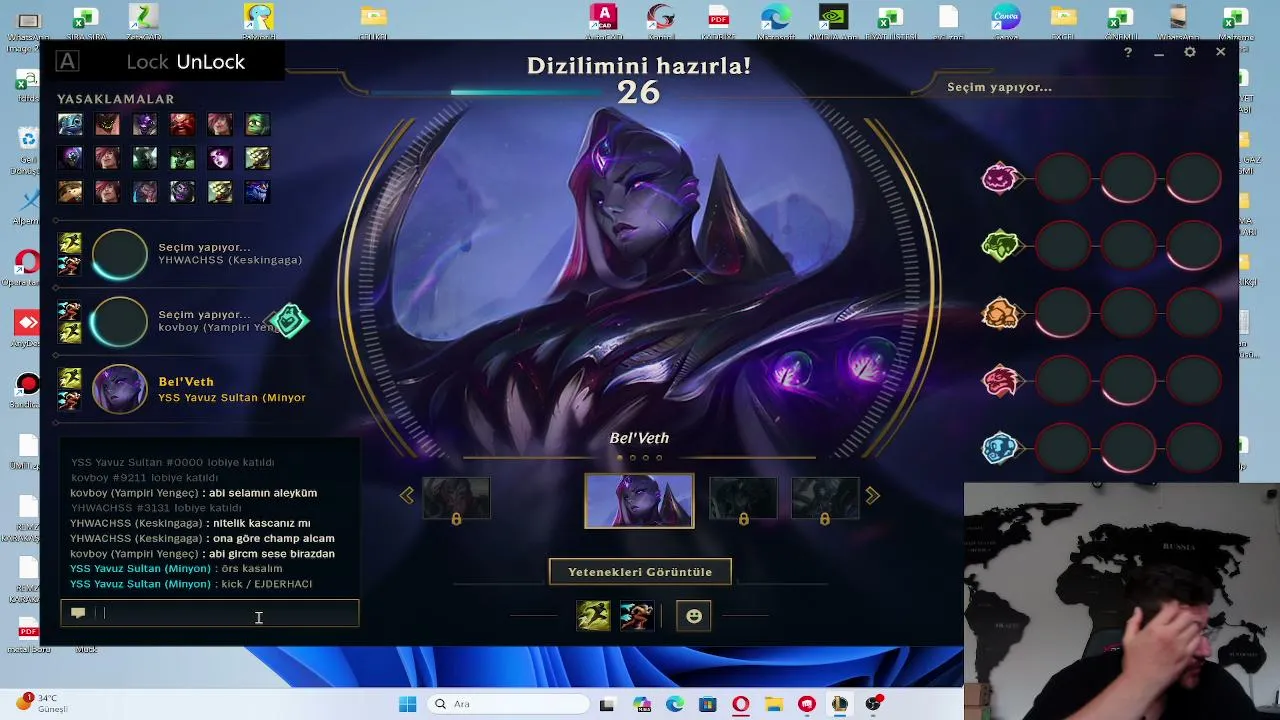Open the emote smiley button
Viewport: 1280px width, 720px height.
694,616
